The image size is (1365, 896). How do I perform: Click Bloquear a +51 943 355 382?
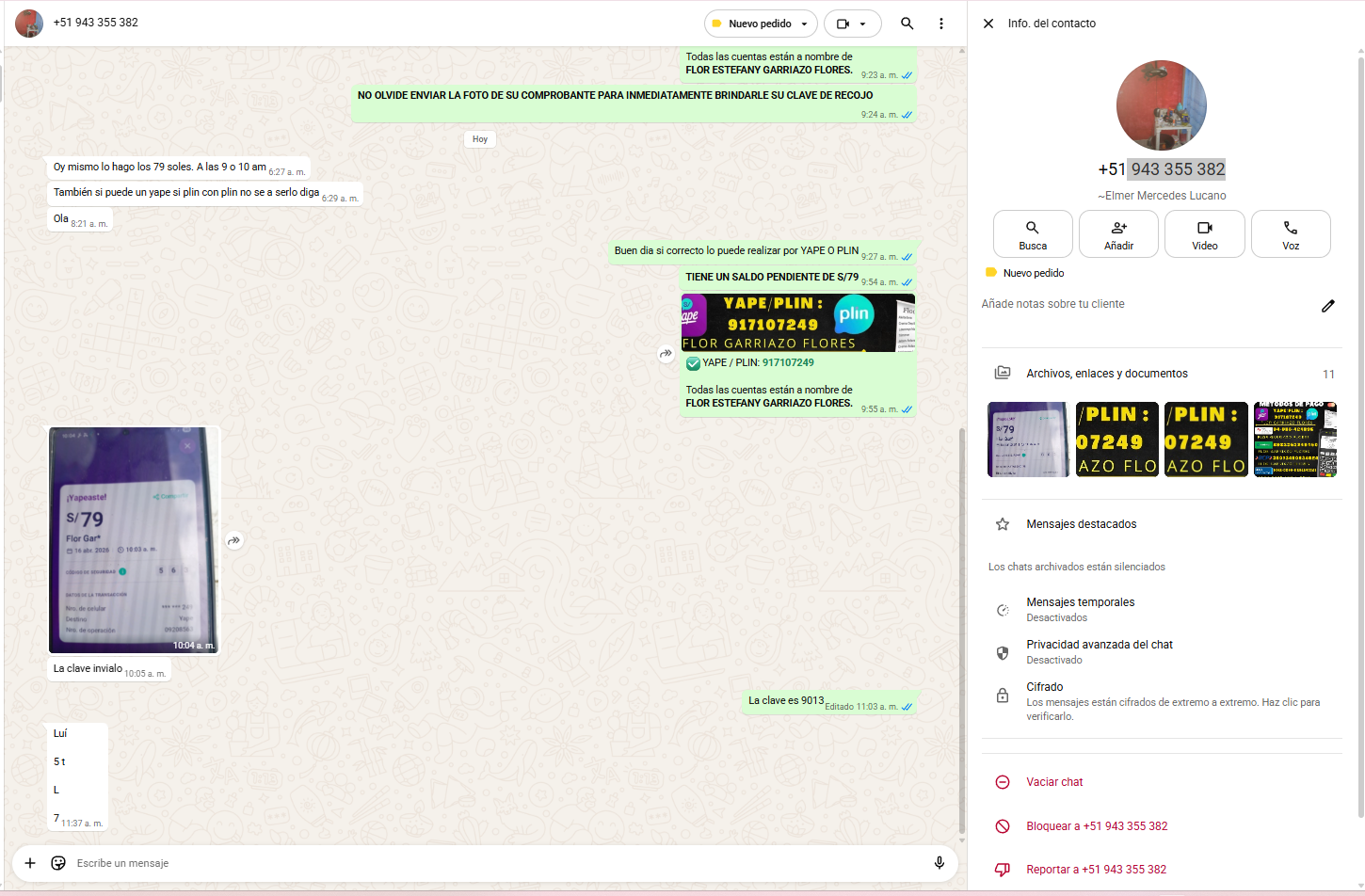pyautogui.click(x=1096, y=826)
